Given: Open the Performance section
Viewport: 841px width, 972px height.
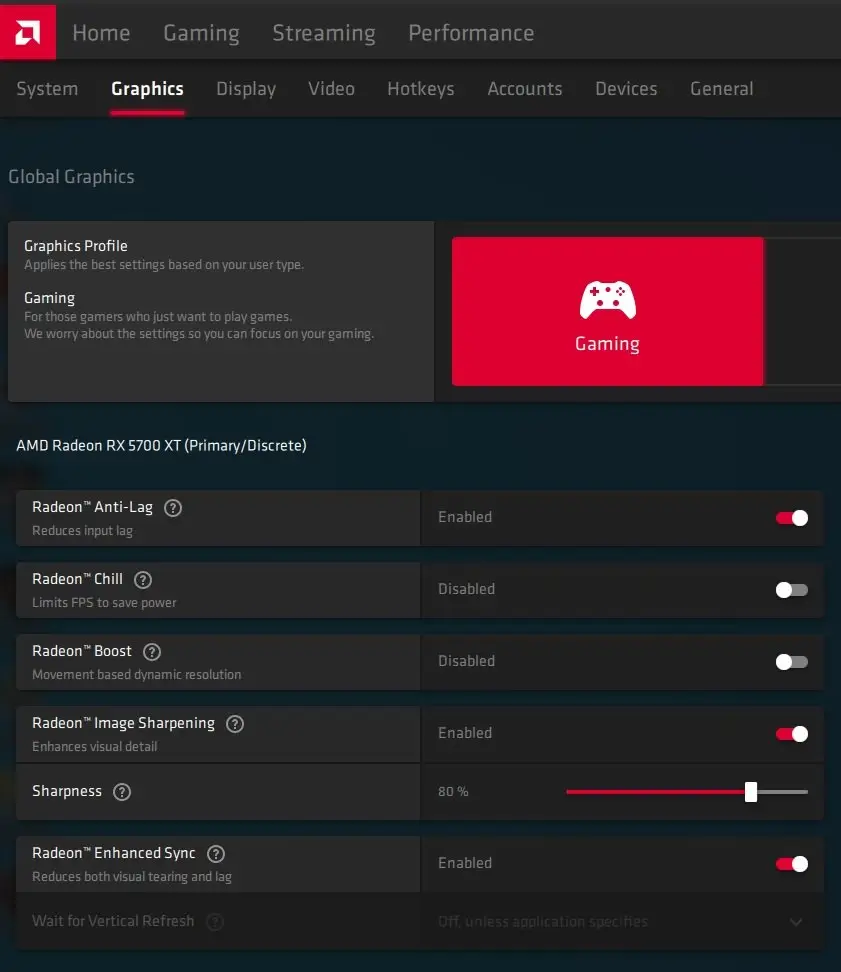Looking at the screenshot, I should pyautogui.click(x=471, y=32).
